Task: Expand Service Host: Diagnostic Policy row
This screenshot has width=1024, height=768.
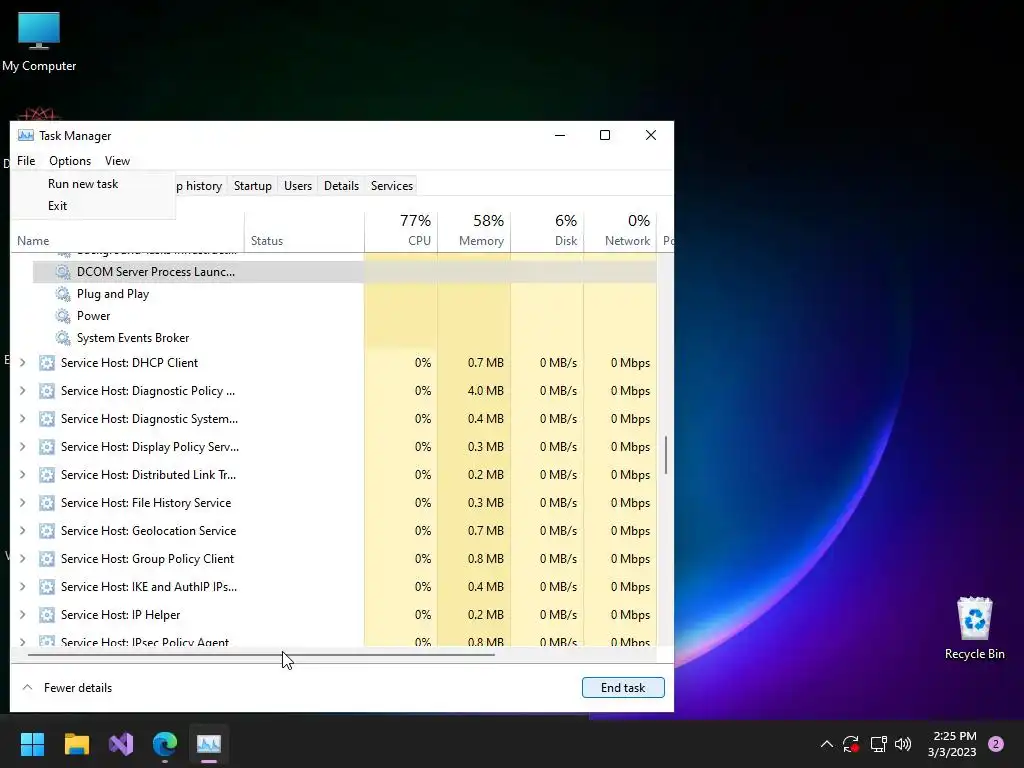Action: [23, 391]
